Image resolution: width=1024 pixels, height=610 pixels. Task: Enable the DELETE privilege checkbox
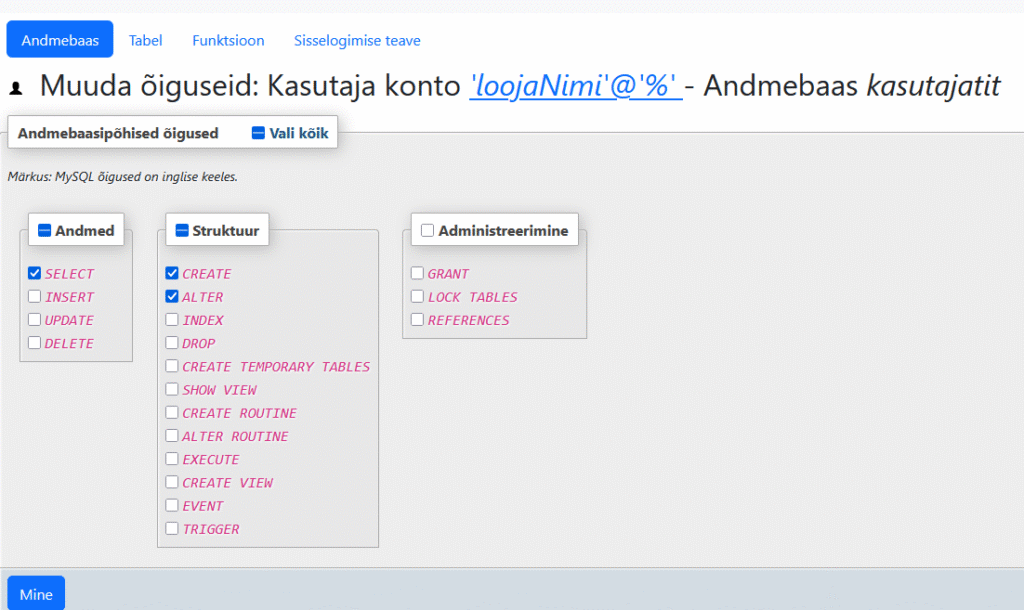[35, 343]
